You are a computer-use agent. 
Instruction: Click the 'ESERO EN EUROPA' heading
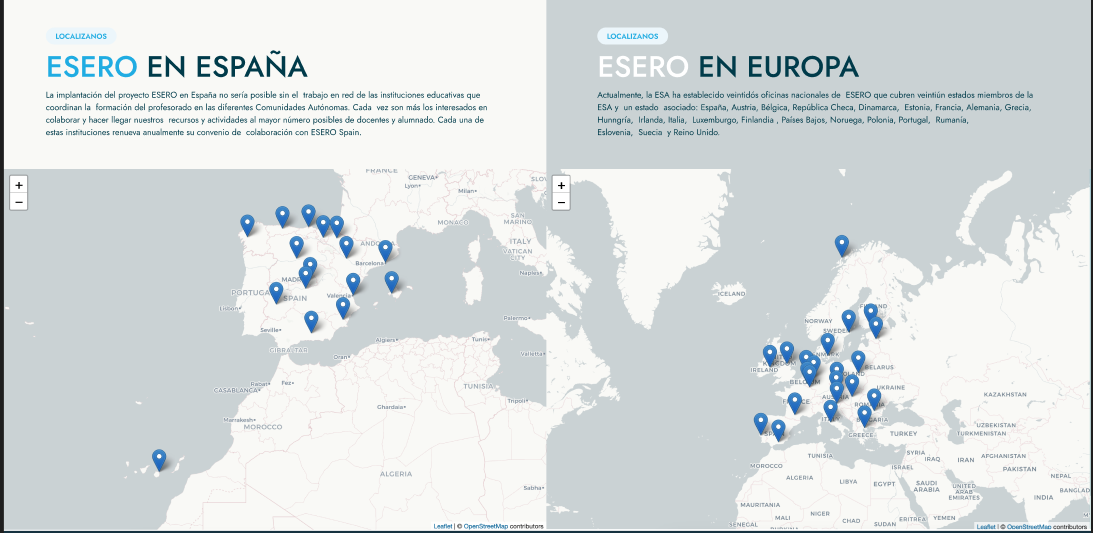728,67
